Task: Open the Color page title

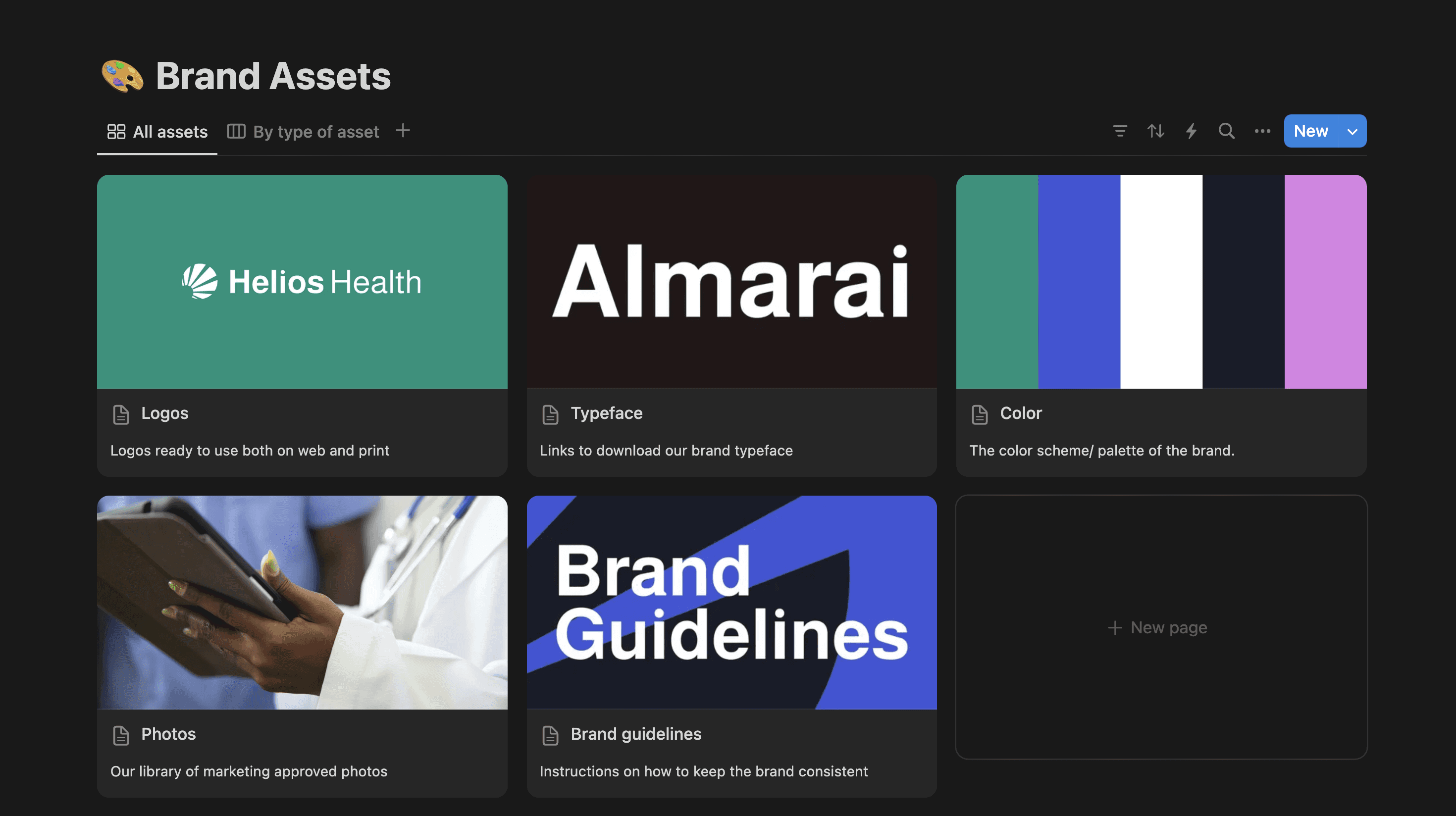Action: coord(1021,413)
